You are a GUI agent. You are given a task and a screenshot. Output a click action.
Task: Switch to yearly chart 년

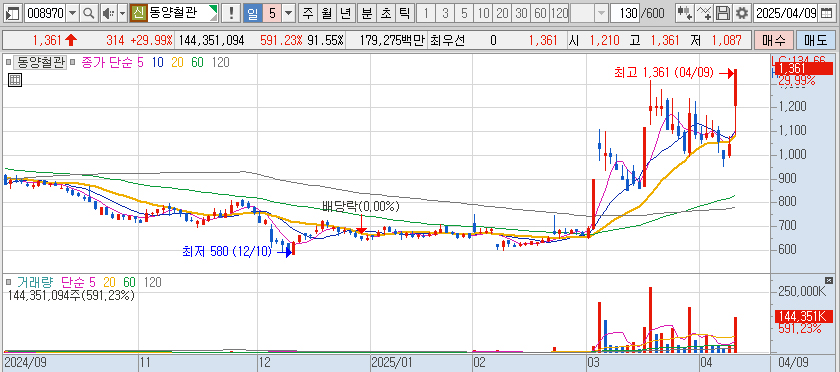[345, 13]
